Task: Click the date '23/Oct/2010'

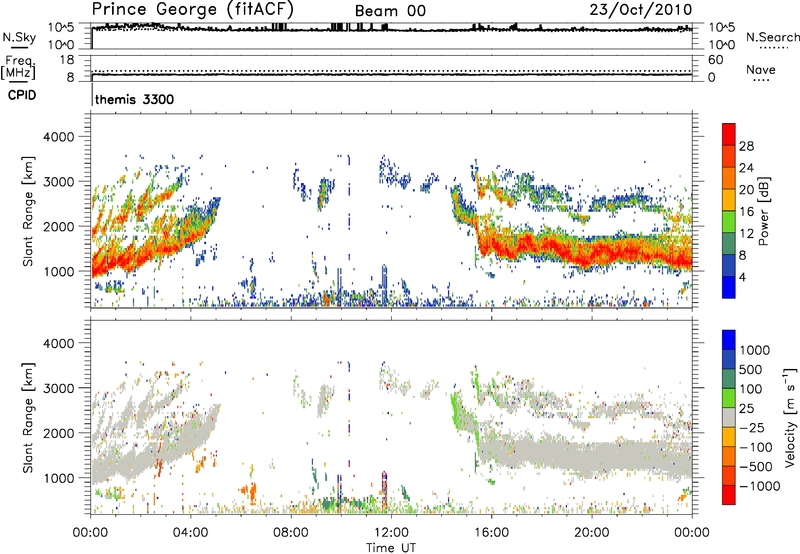Action: [641, 9]
